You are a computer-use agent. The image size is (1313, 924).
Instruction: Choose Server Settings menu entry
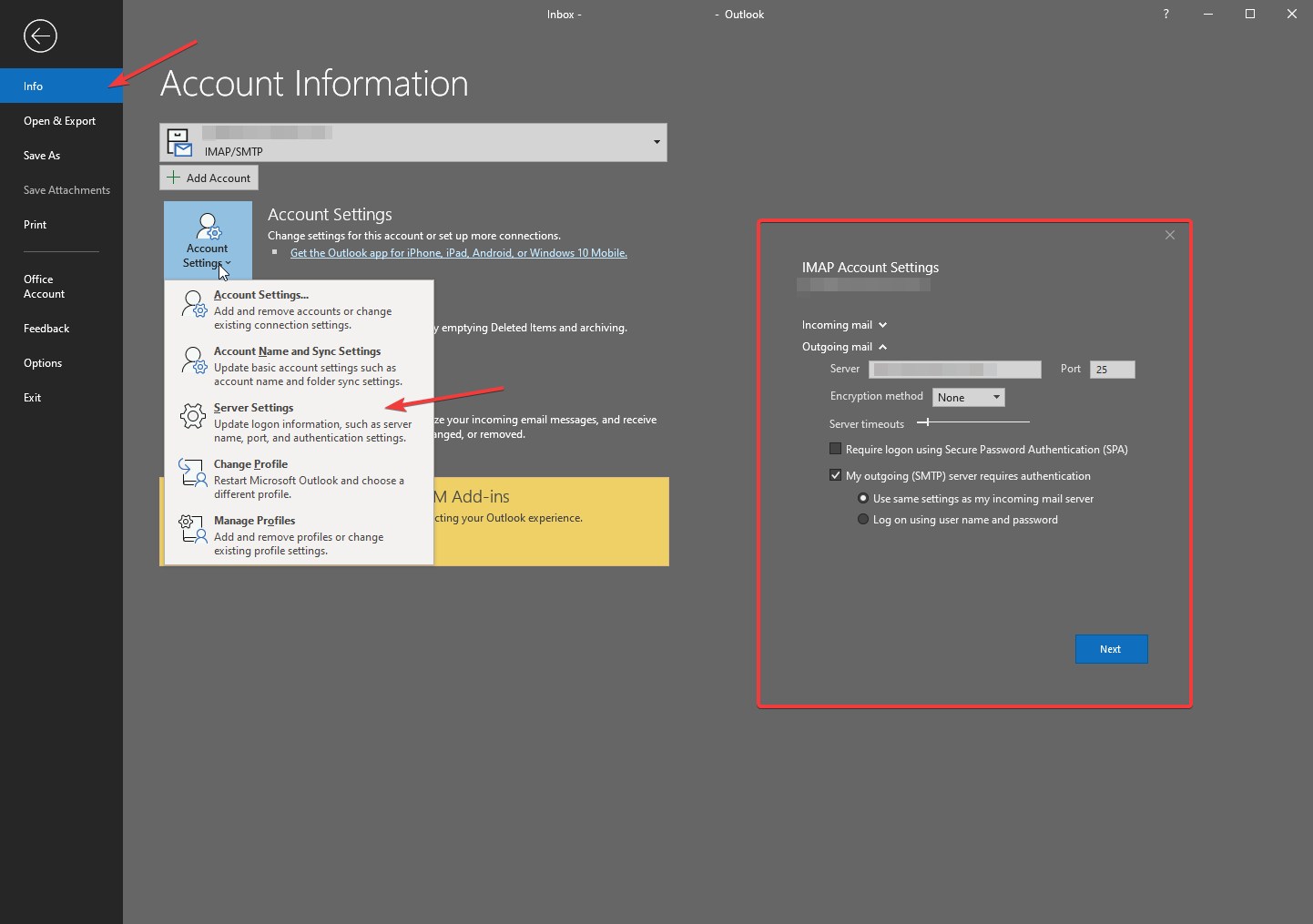[x=299, y=422]
